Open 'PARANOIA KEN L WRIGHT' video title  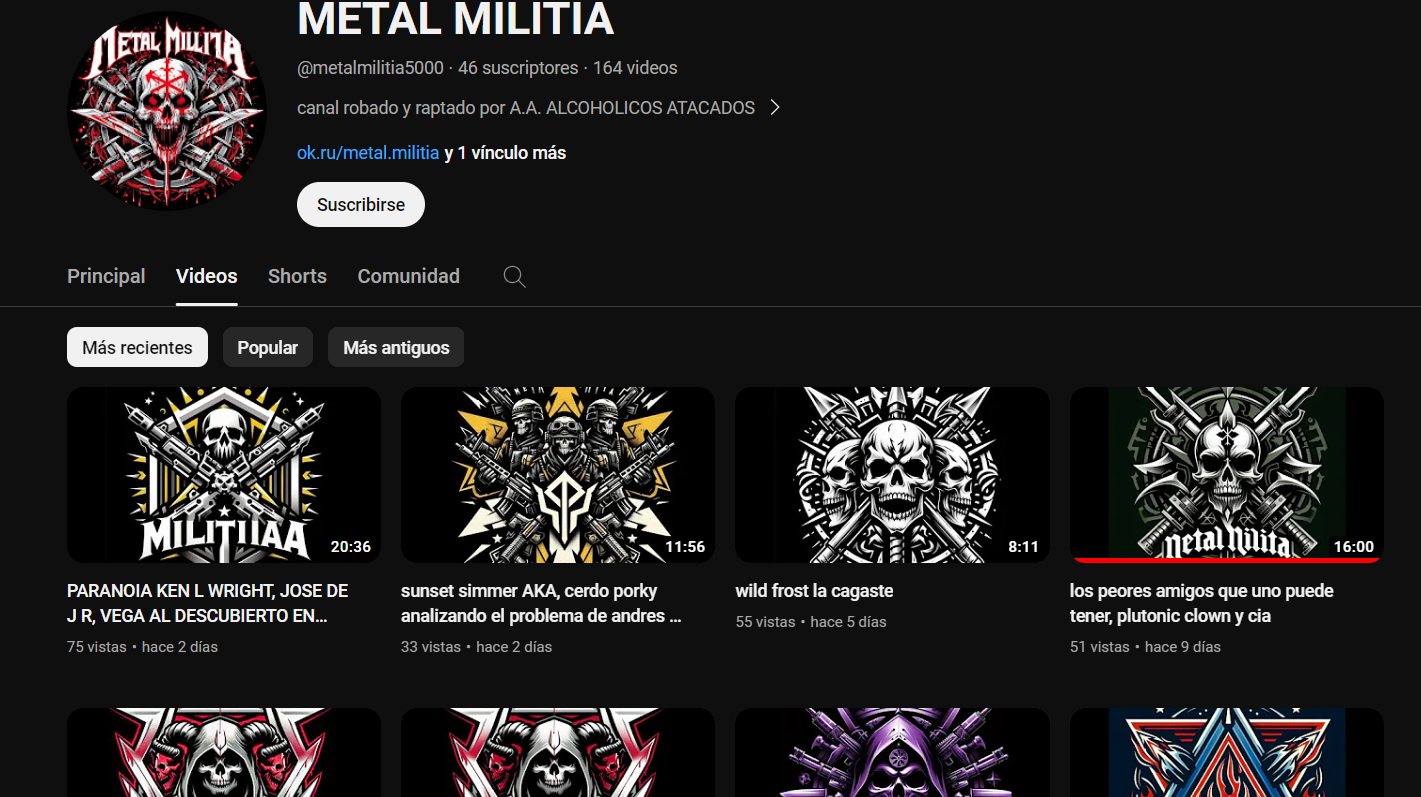pos(208,603)
